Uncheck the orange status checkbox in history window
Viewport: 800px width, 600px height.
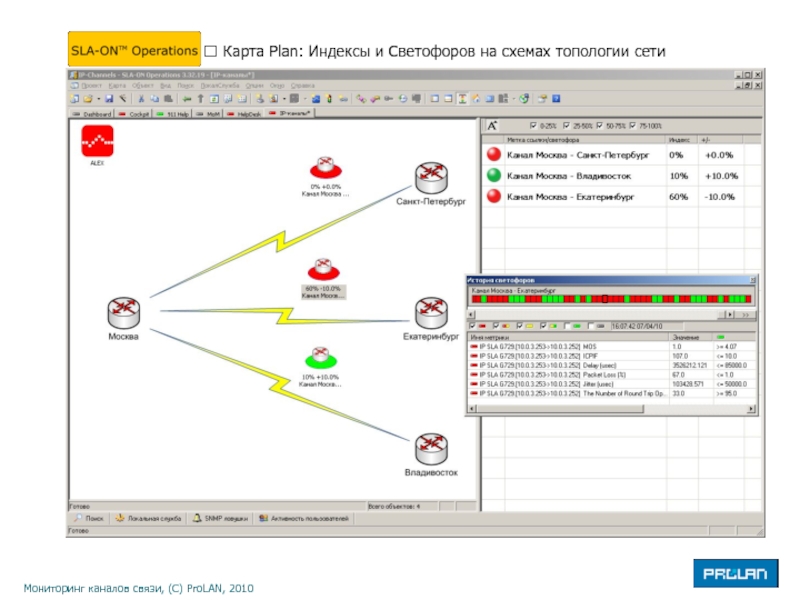496,326
